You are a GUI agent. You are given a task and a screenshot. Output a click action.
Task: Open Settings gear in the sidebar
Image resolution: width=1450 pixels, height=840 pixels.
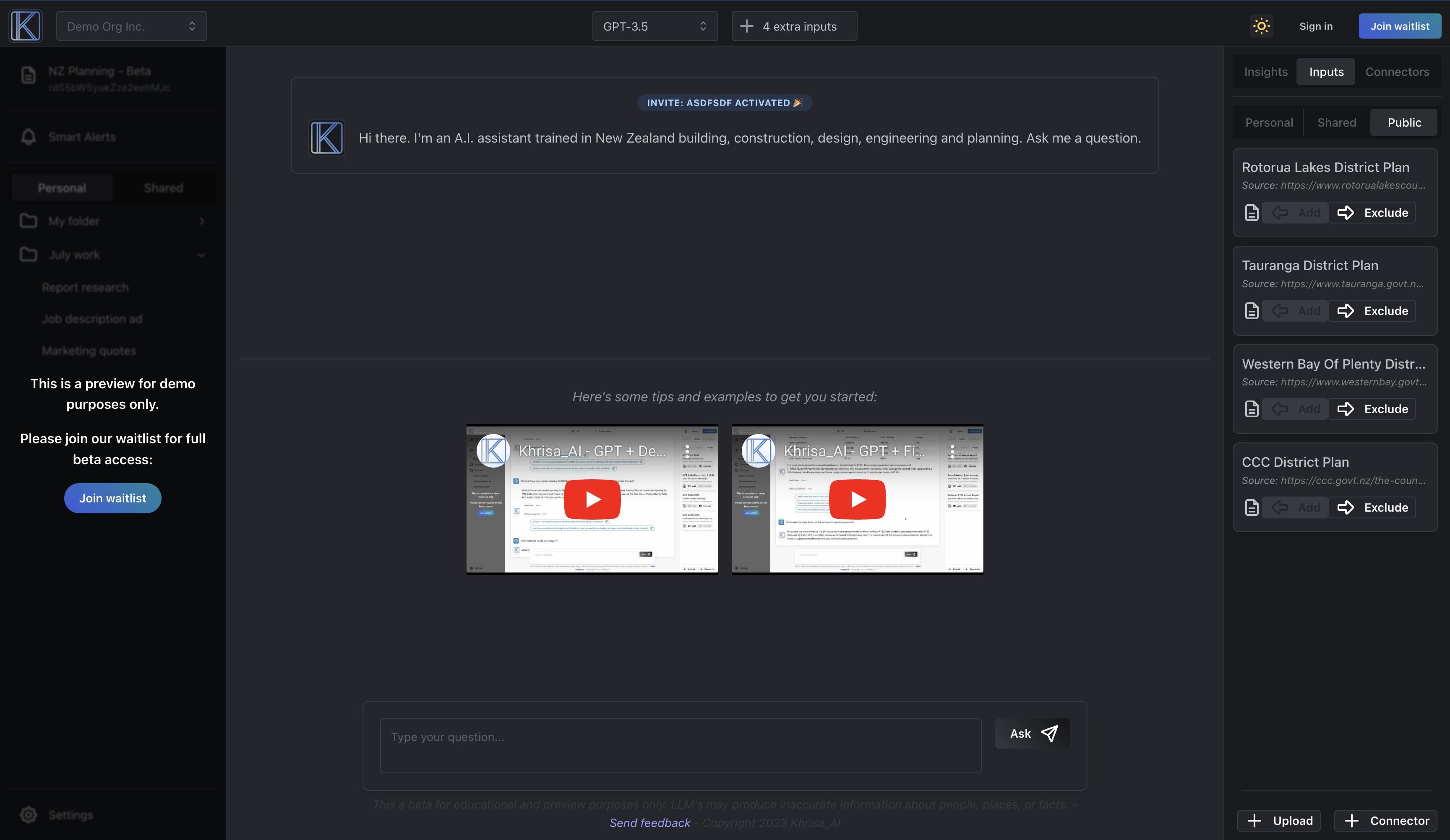(x=28, y=815)
